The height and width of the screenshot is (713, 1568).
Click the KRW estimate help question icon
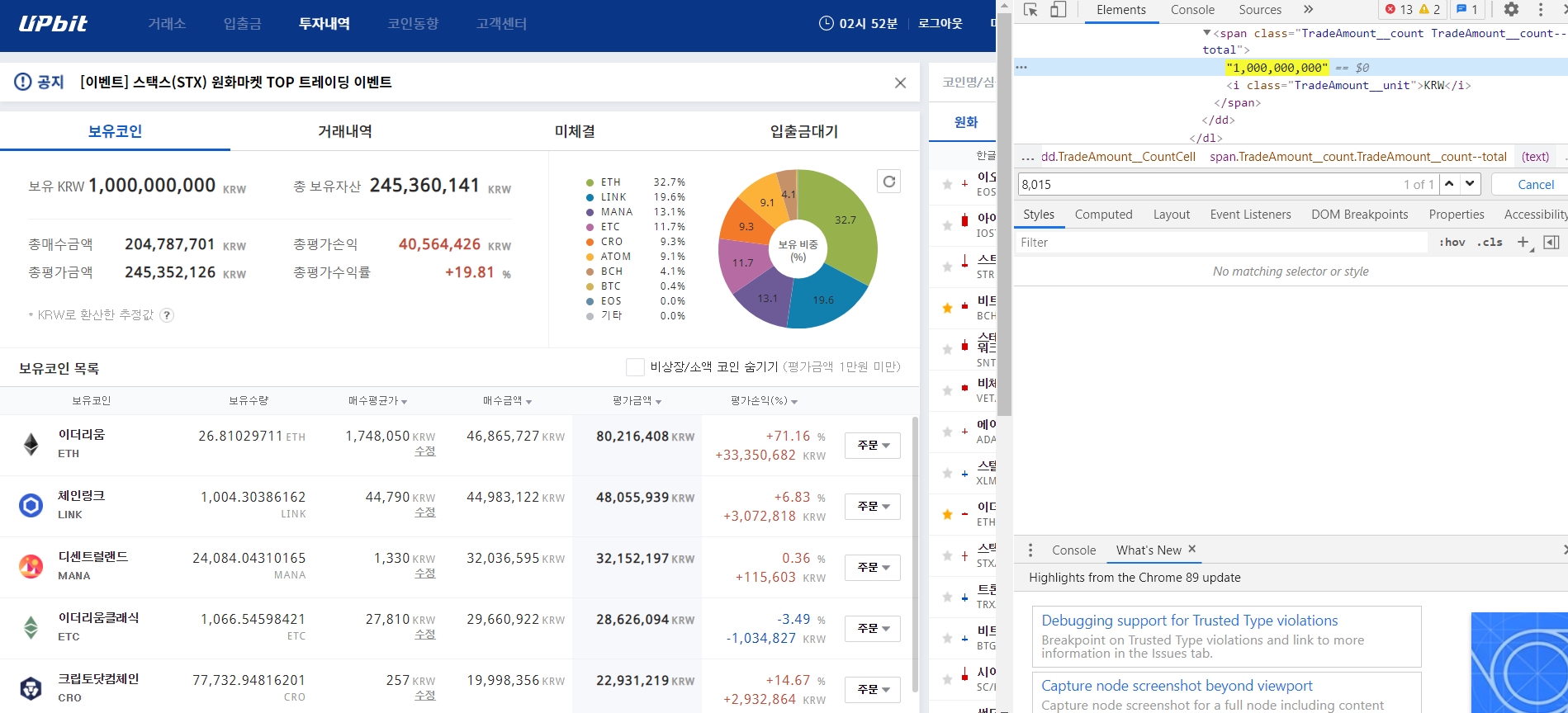click(167, 315)
